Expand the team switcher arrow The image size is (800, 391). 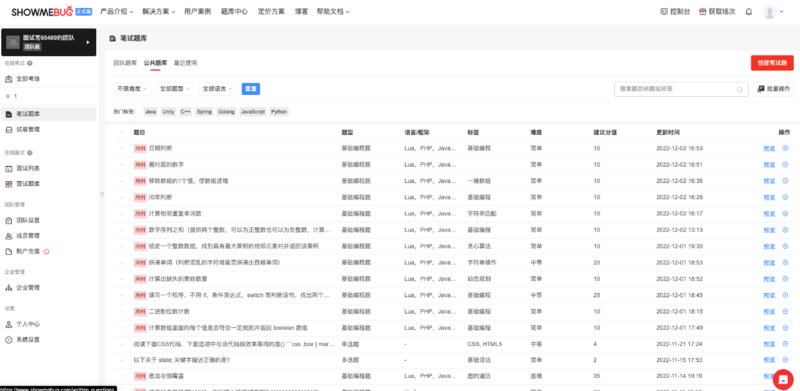pyautogui.click(x=88, y=42)
